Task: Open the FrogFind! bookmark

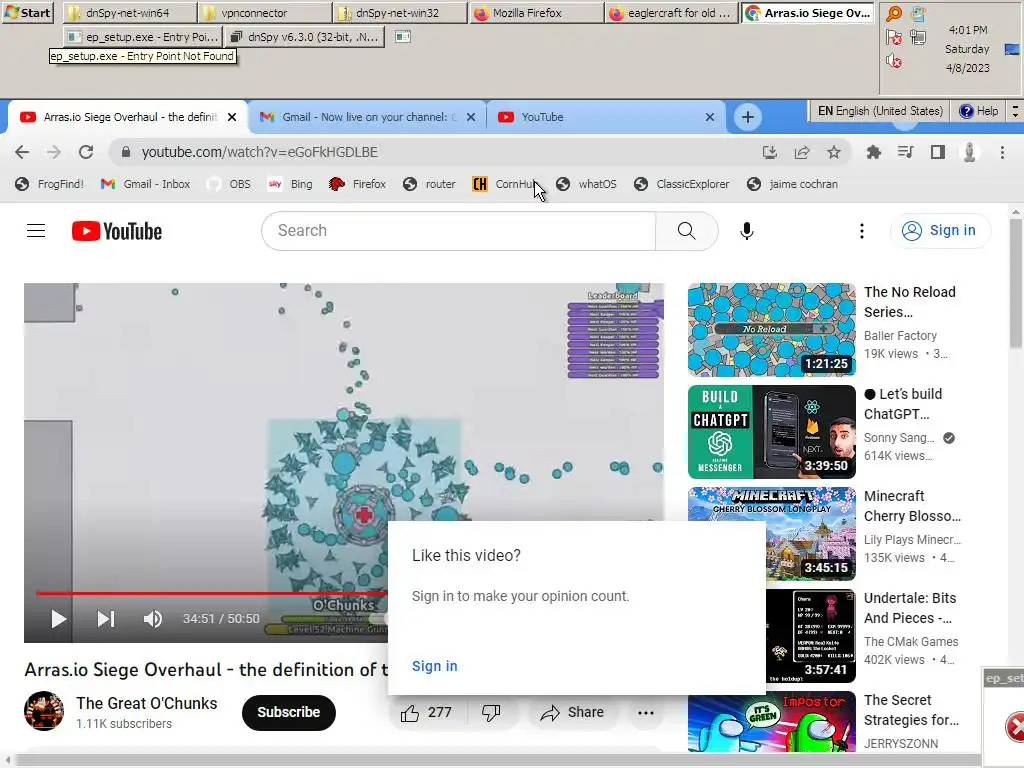Action: click(x=50, y=184)
